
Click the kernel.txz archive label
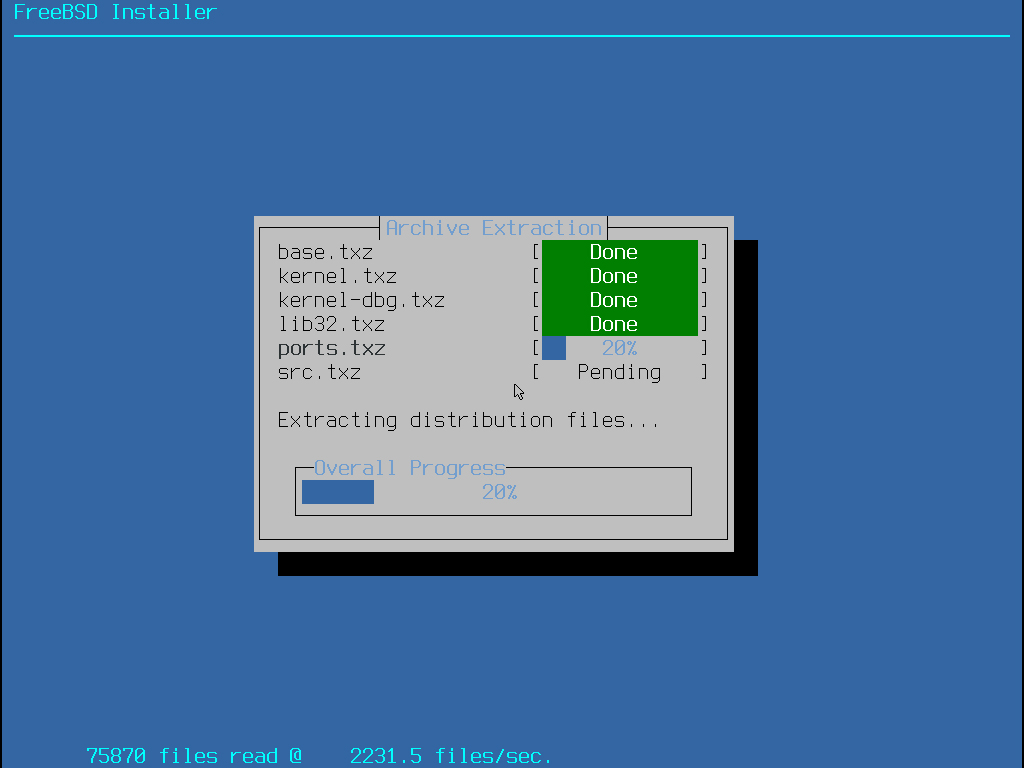click(337, 276)
